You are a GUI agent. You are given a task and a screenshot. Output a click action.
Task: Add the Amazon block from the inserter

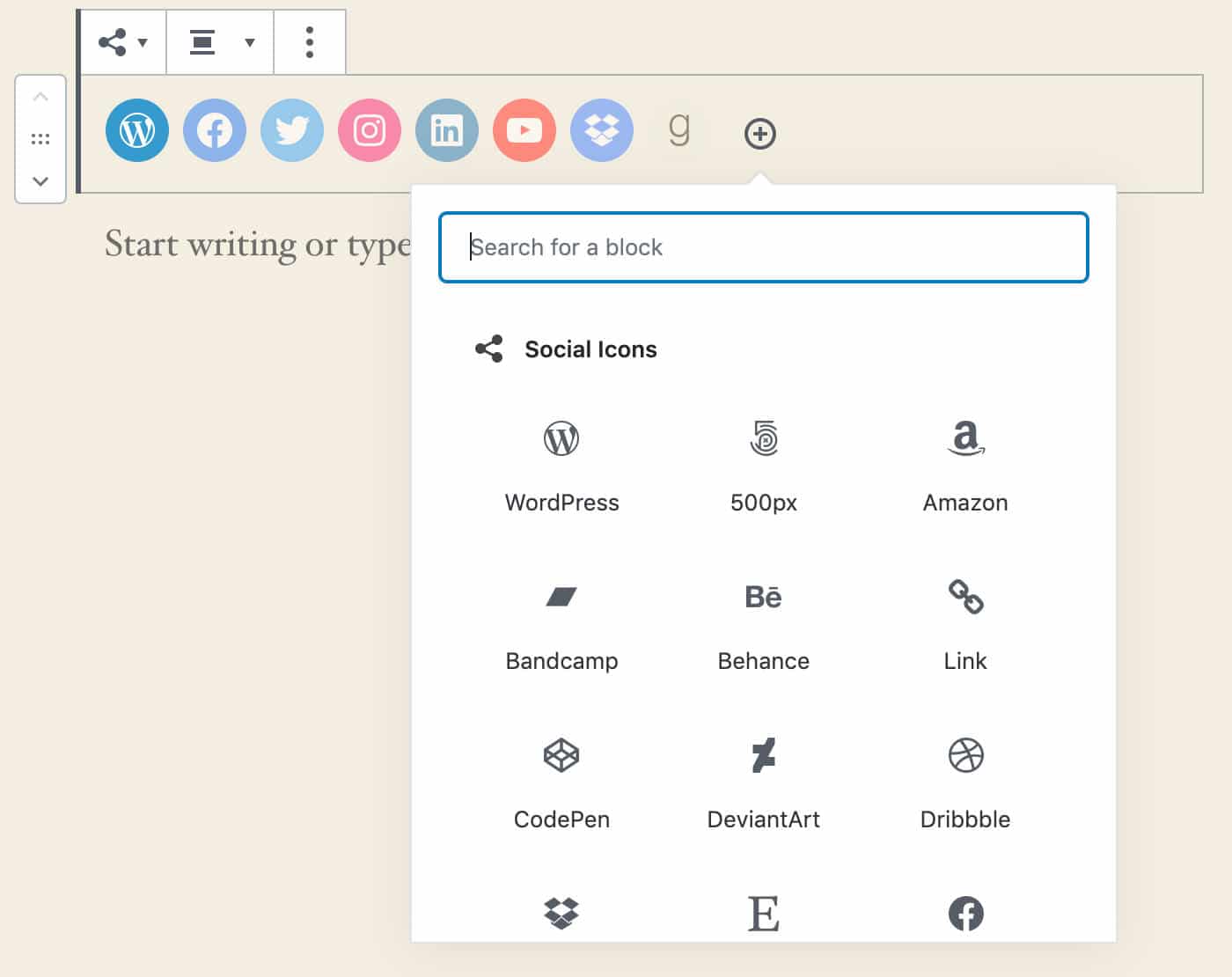965,462
